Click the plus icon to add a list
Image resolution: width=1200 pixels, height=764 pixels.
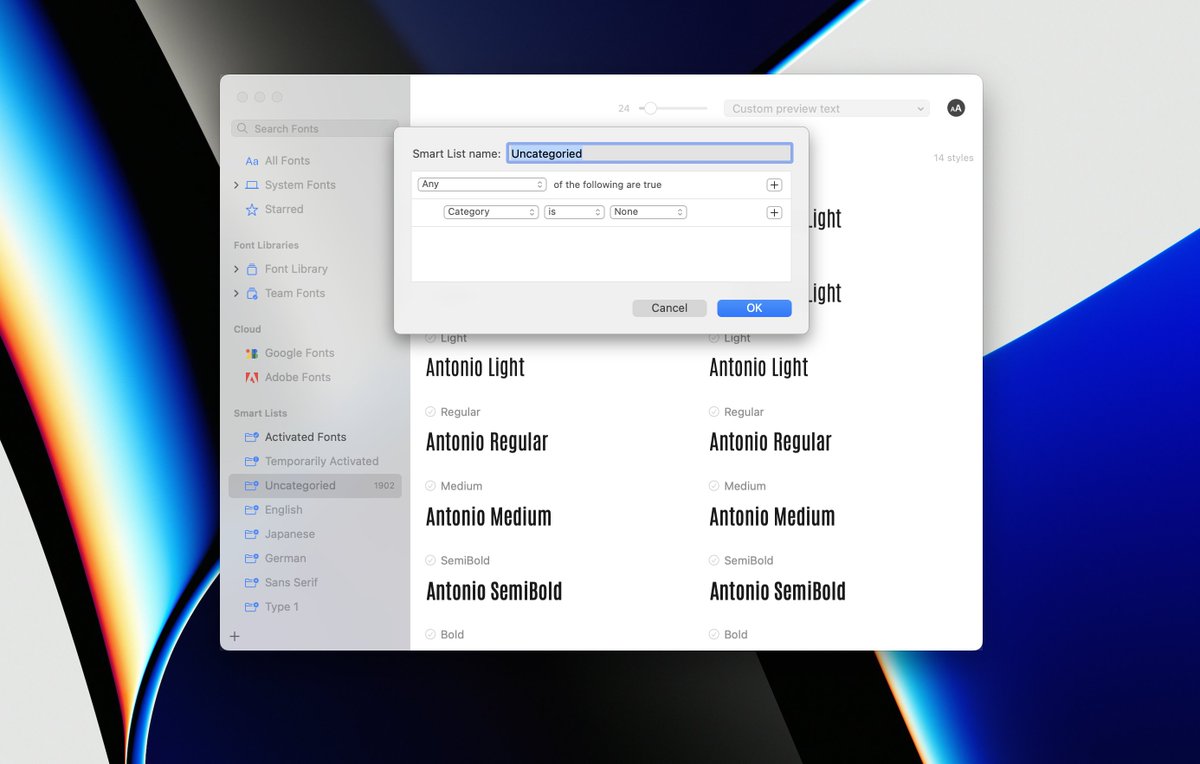235,636
